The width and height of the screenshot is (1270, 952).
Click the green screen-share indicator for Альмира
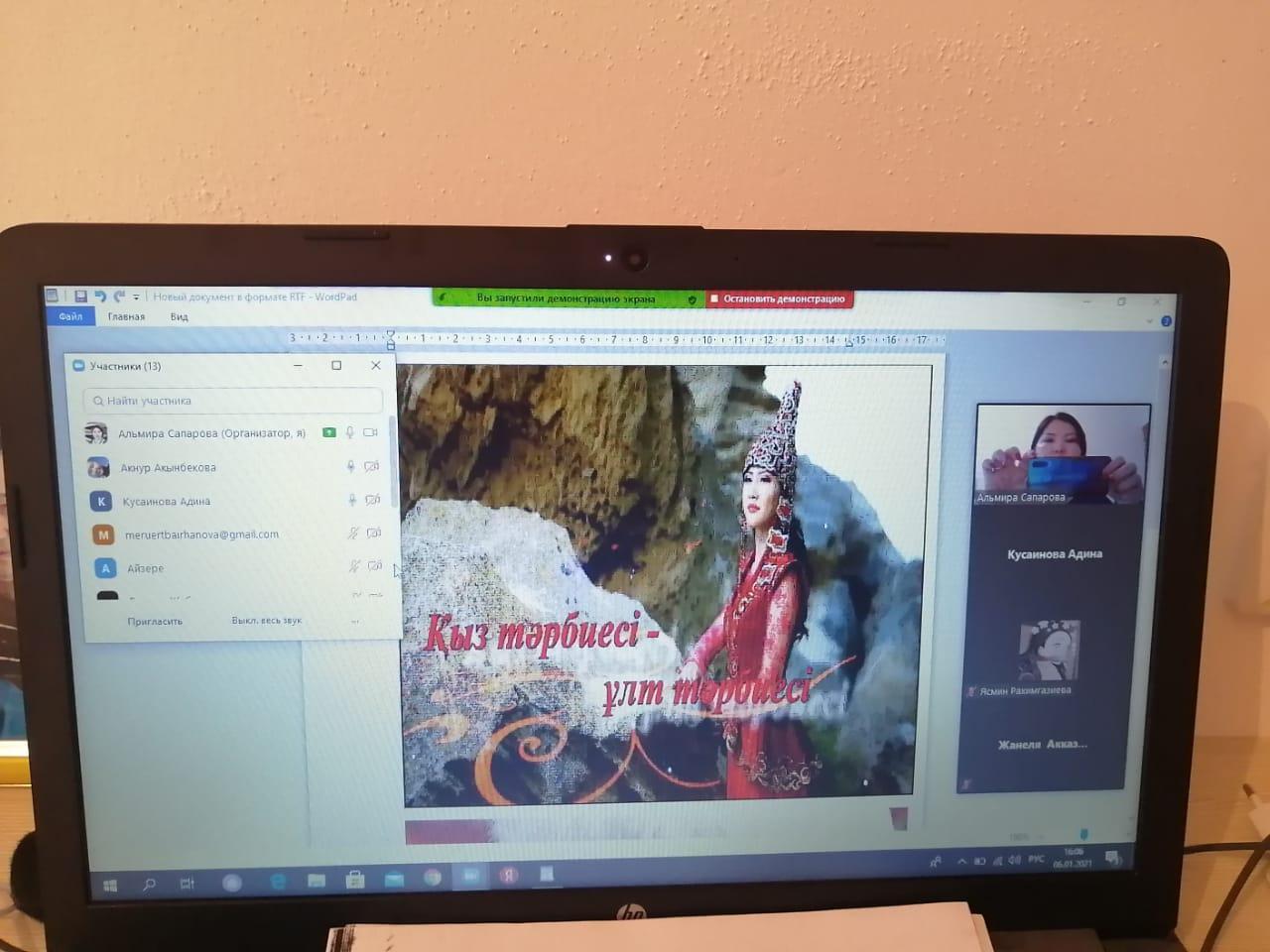(x=328, y=433)
